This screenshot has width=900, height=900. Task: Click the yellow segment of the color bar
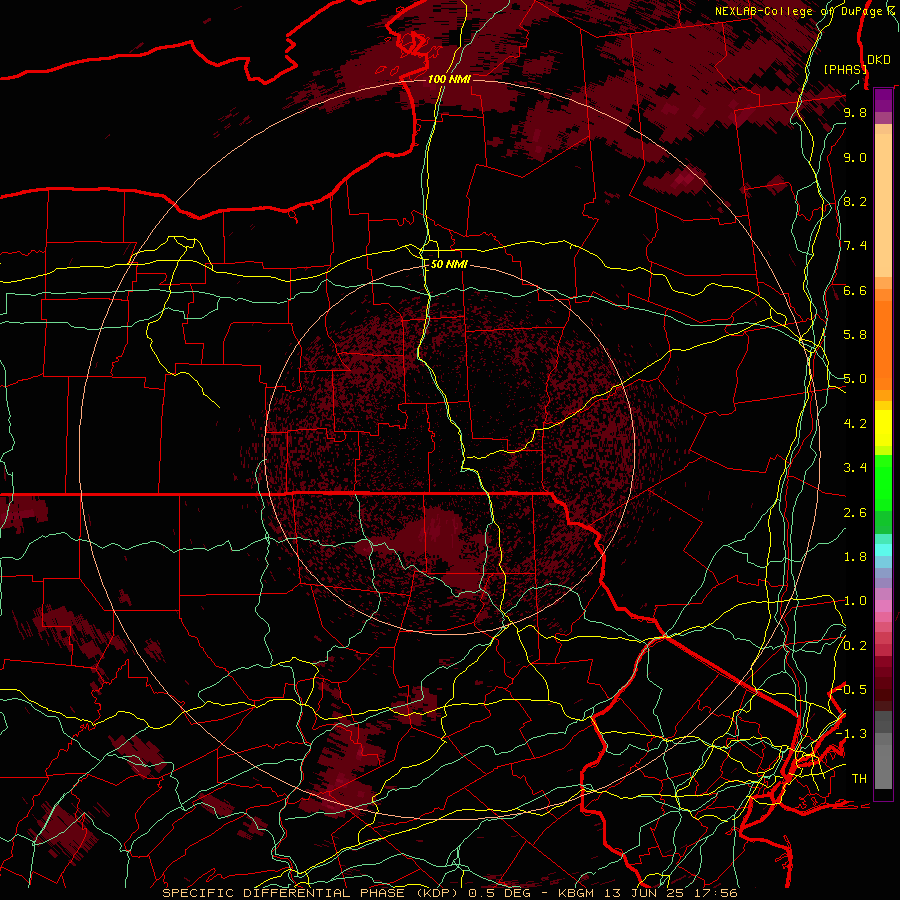[883, 428]
